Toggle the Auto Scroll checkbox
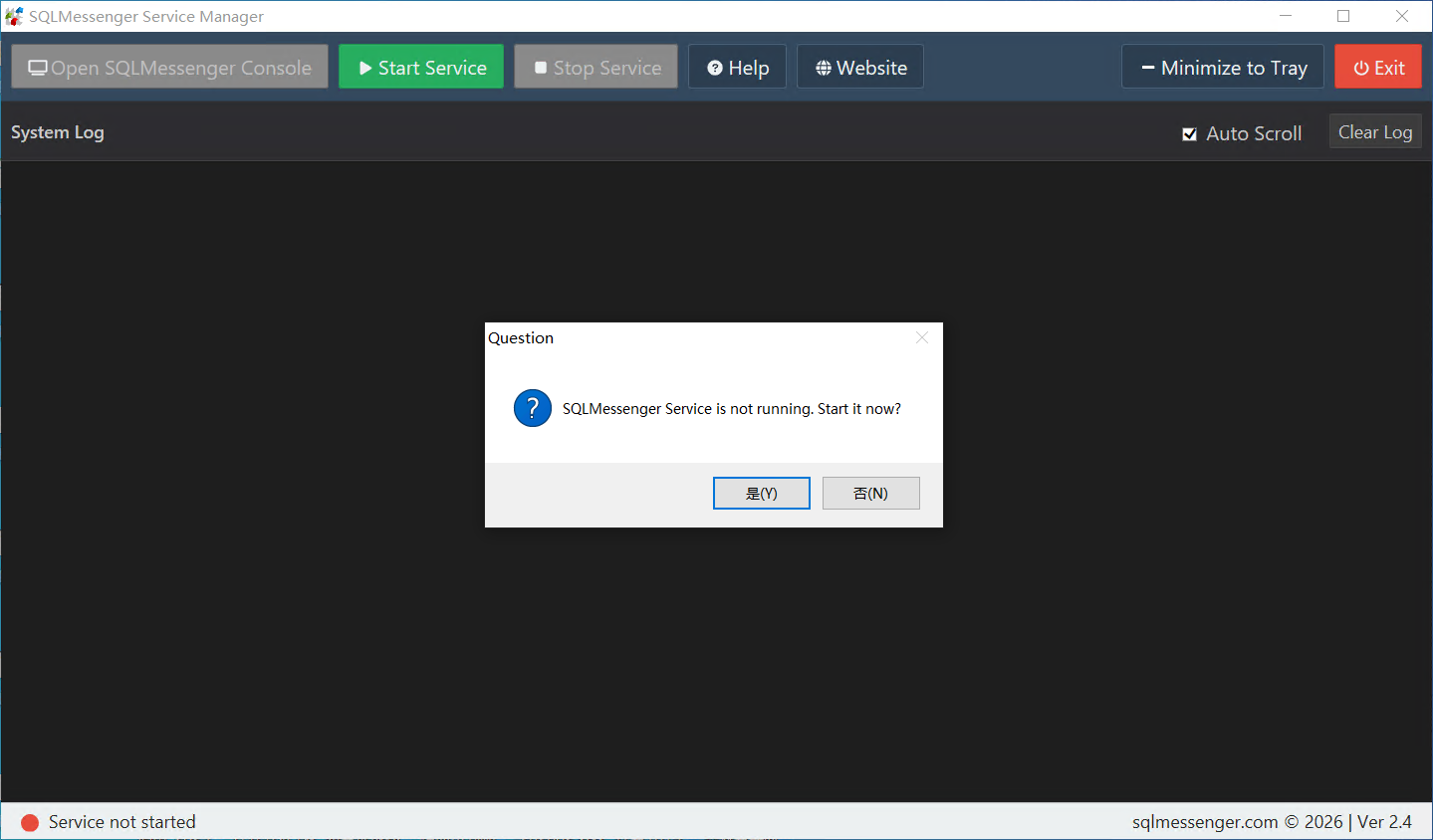 point(1189,133)
